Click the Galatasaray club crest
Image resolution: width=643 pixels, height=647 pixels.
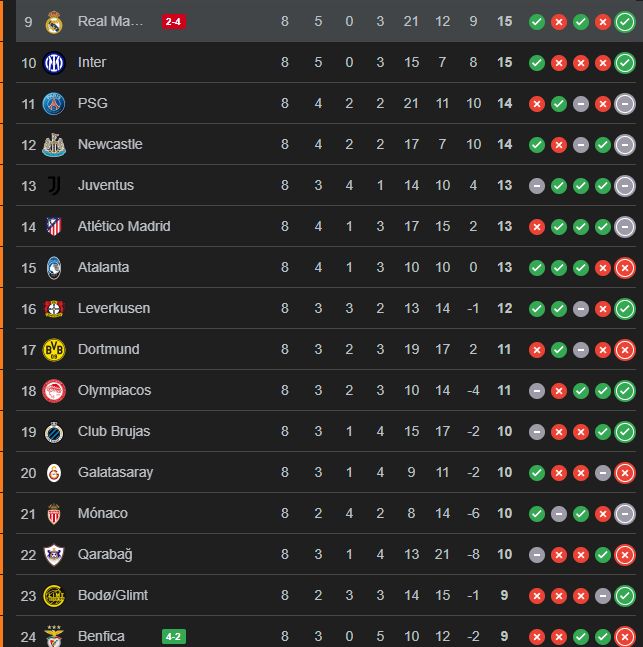(54, 472)
